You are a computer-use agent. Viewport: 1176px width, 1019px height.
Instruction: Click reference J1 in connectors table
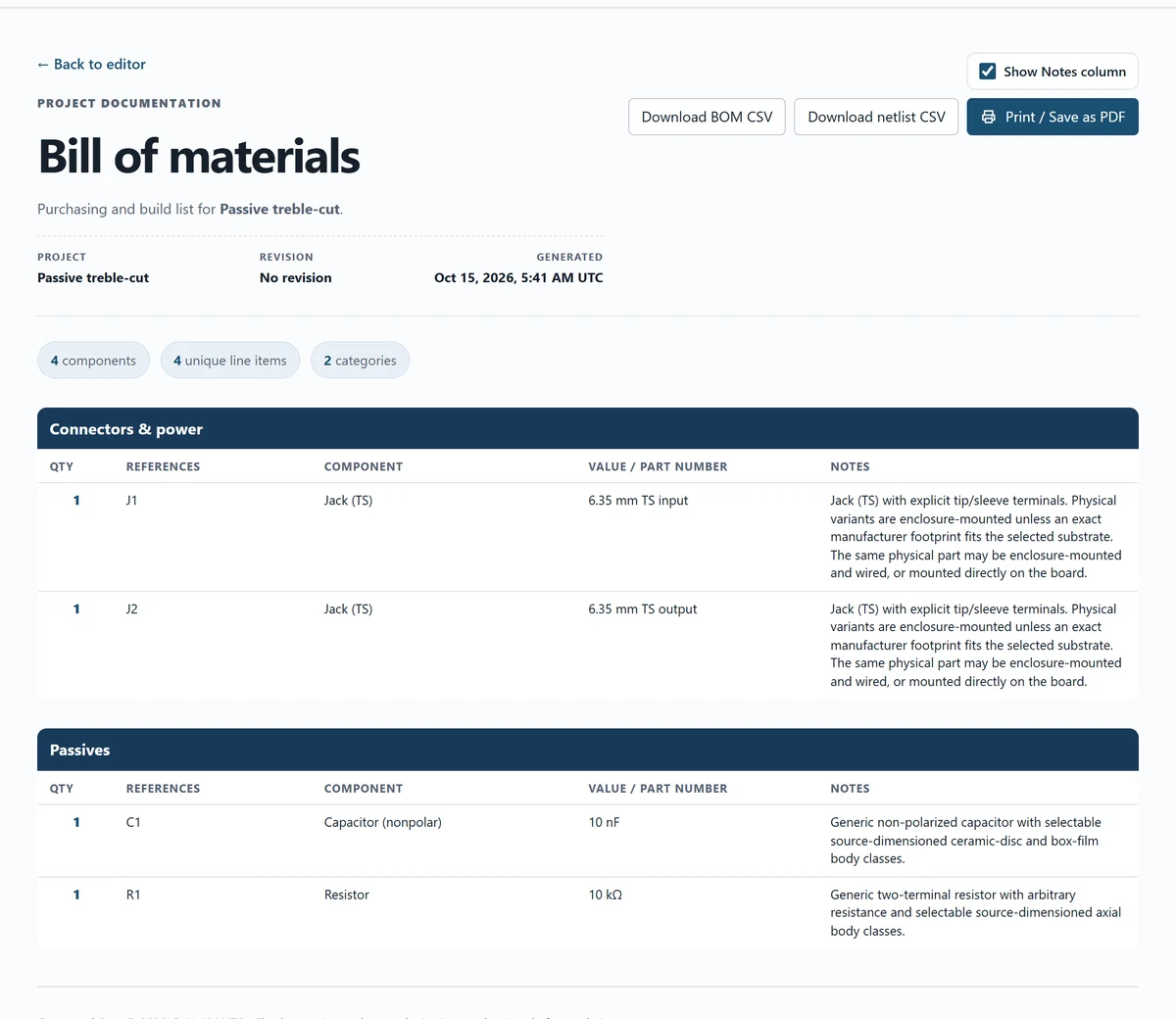click(x=131, y=501)
